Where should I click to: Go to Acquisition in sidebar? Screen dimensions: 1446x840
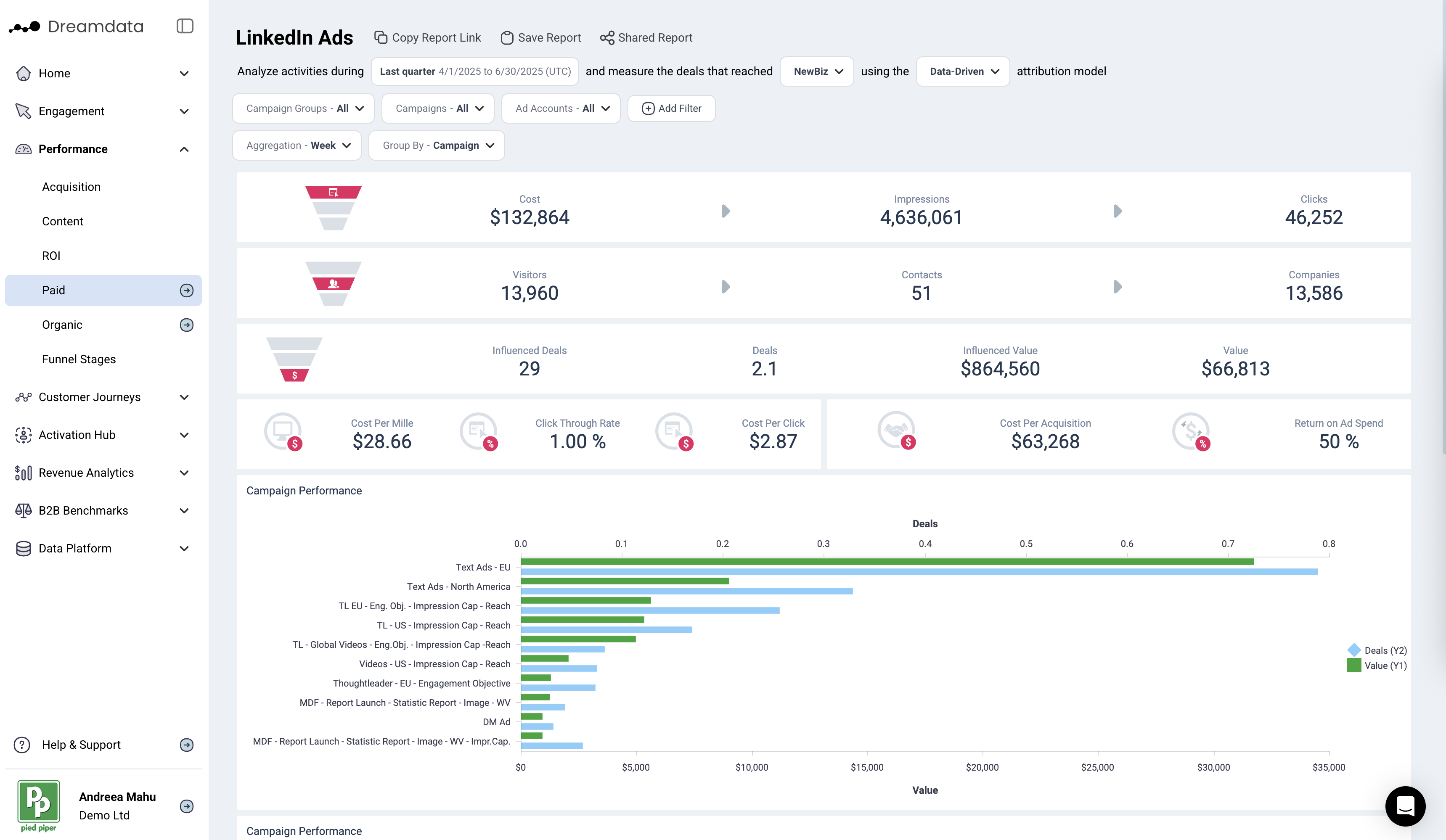pyautogui.click(x=71, y=187)
